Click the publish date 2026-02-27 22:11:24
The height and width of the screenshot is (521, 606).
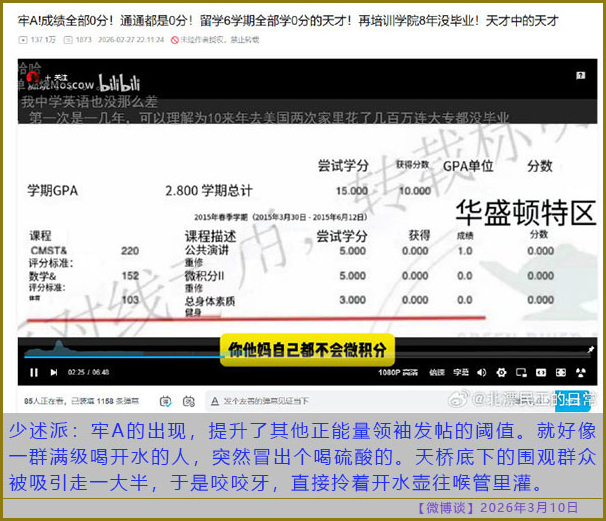pyautogui.click(x=131, y=40)
